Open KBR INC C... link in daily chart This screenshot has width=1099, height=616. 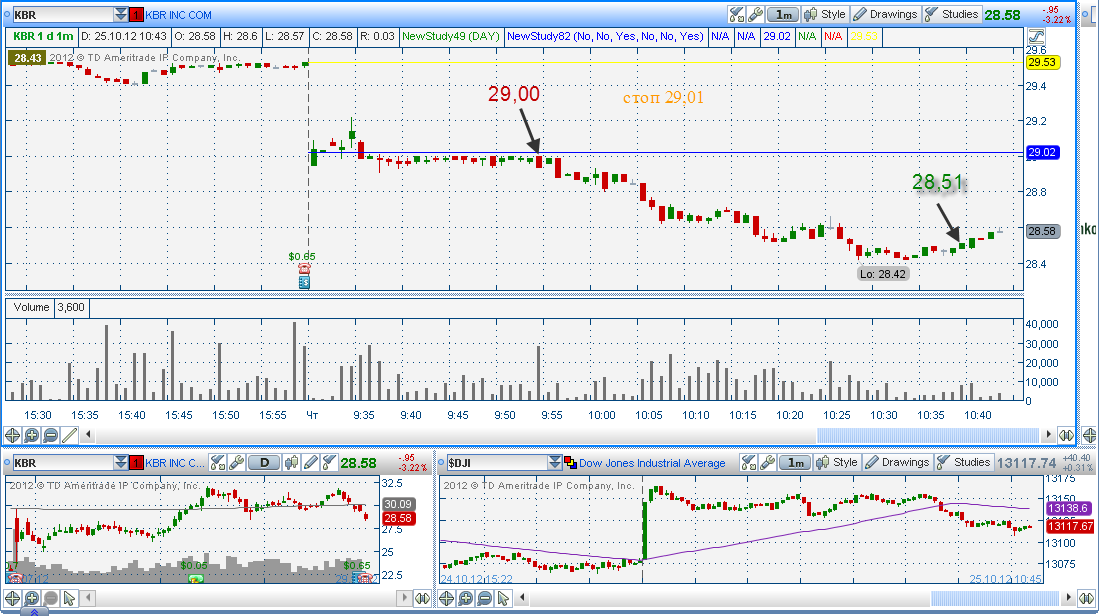point(175,463)
